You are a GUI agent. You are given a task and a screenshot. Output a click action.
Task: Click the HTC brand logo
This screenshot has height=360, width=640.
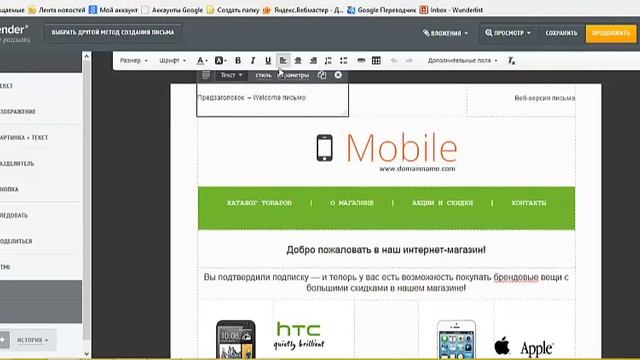[299, 336]
